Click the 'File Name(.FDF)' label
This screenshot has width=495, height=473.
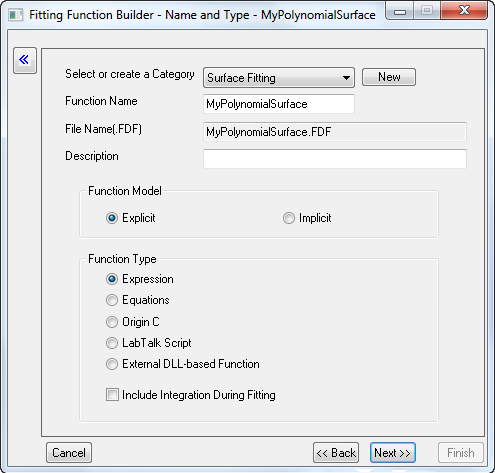point(103,129)
